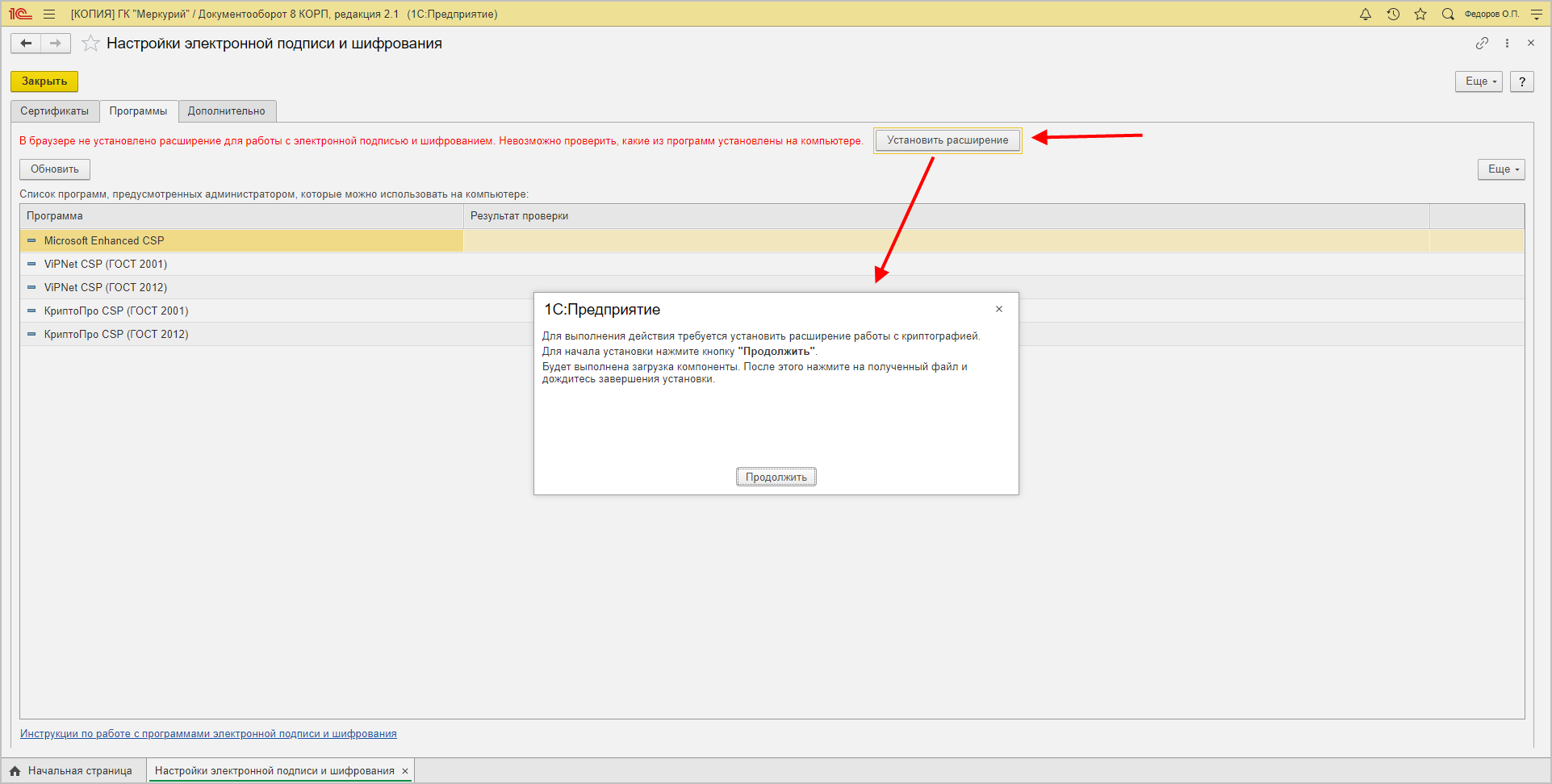Viewport: 1552px width, 784px height.
Task: Add page to favorites star
Action: [x=90, y=44]
